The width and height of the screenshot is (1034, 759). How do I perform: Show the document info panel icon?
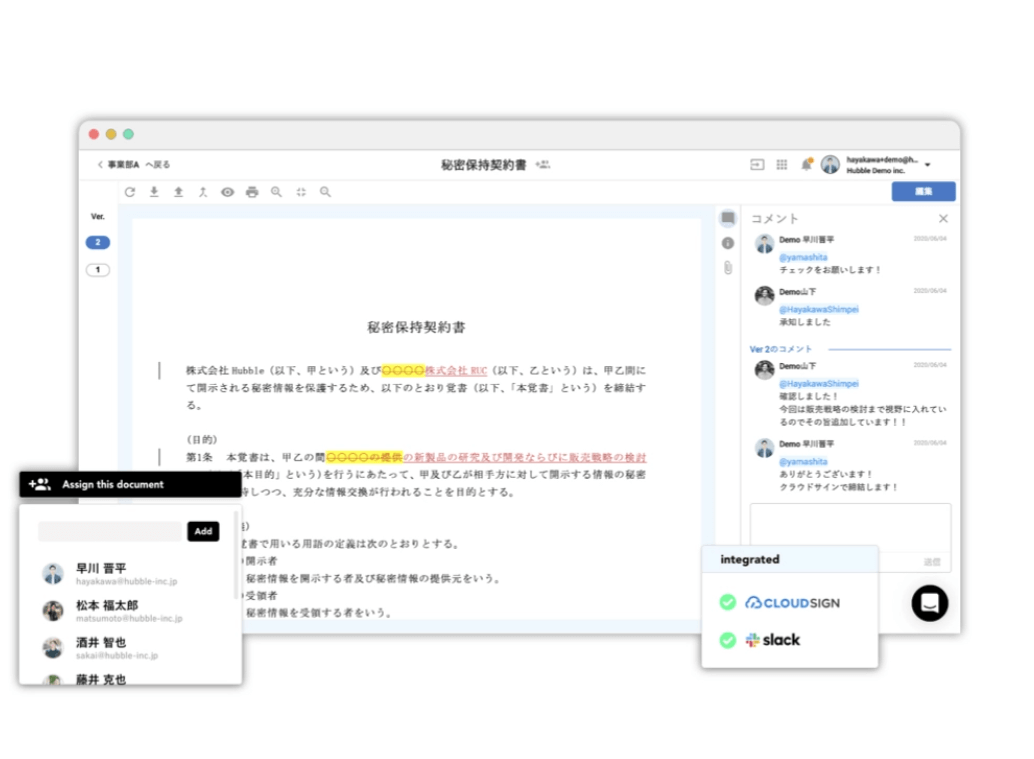[727, 243]
